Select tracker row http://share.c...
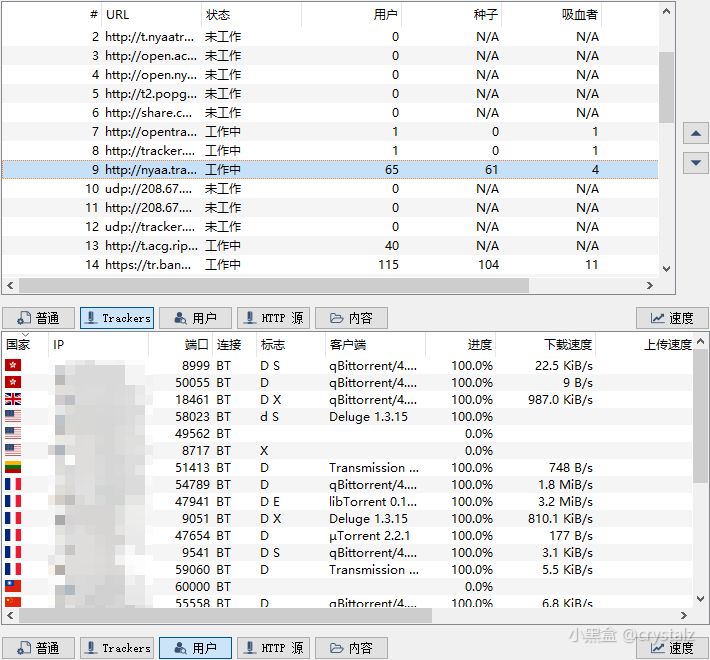This screenshot has height=660, width=710. pos(330,113)
